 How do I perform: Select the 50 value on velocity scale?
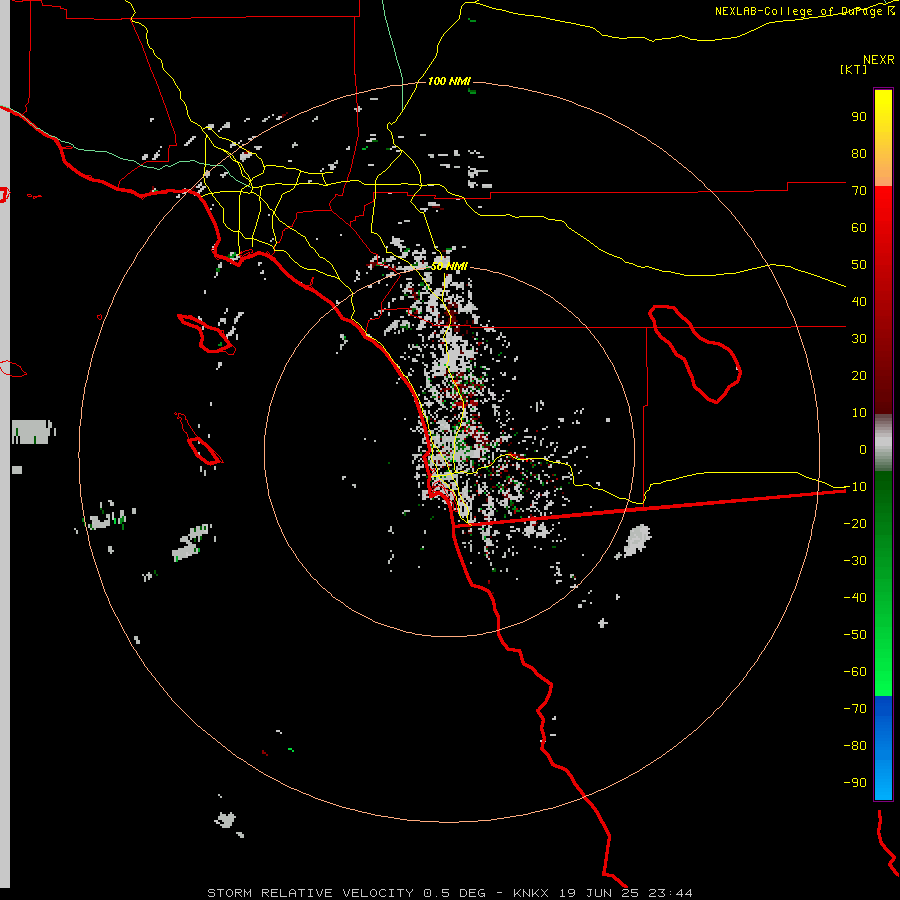pyautogui.click(x=859, y=265)
